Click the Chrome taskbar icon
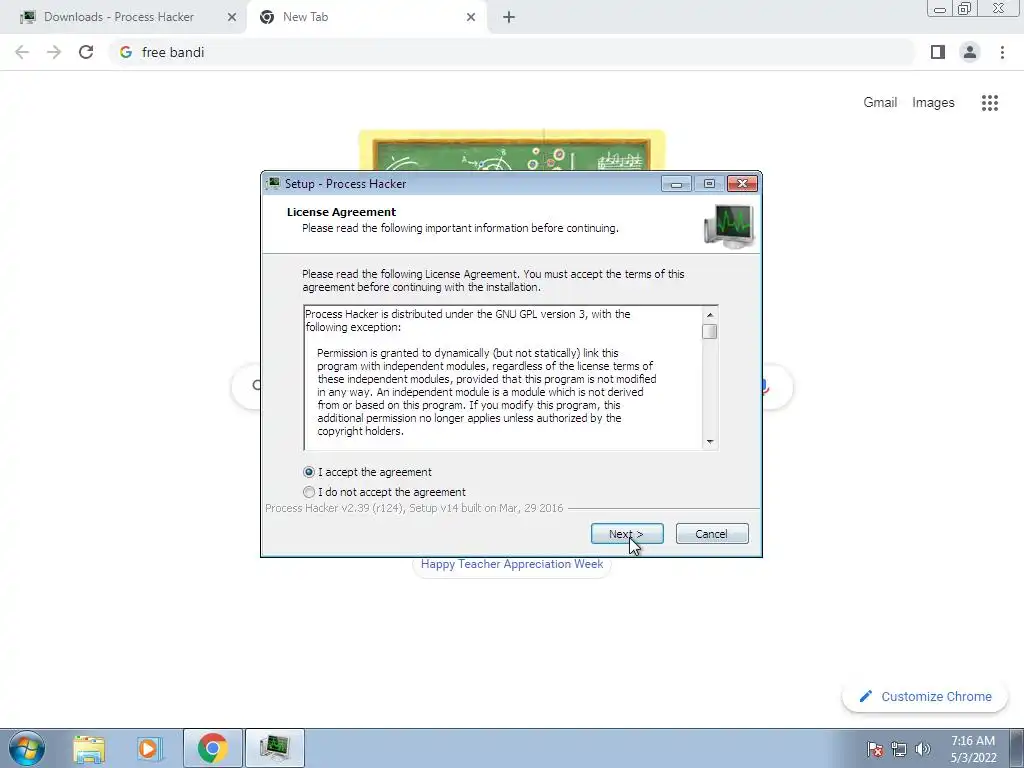The width and height of the screenshot is (1024, 768). [x=213, y=748]
